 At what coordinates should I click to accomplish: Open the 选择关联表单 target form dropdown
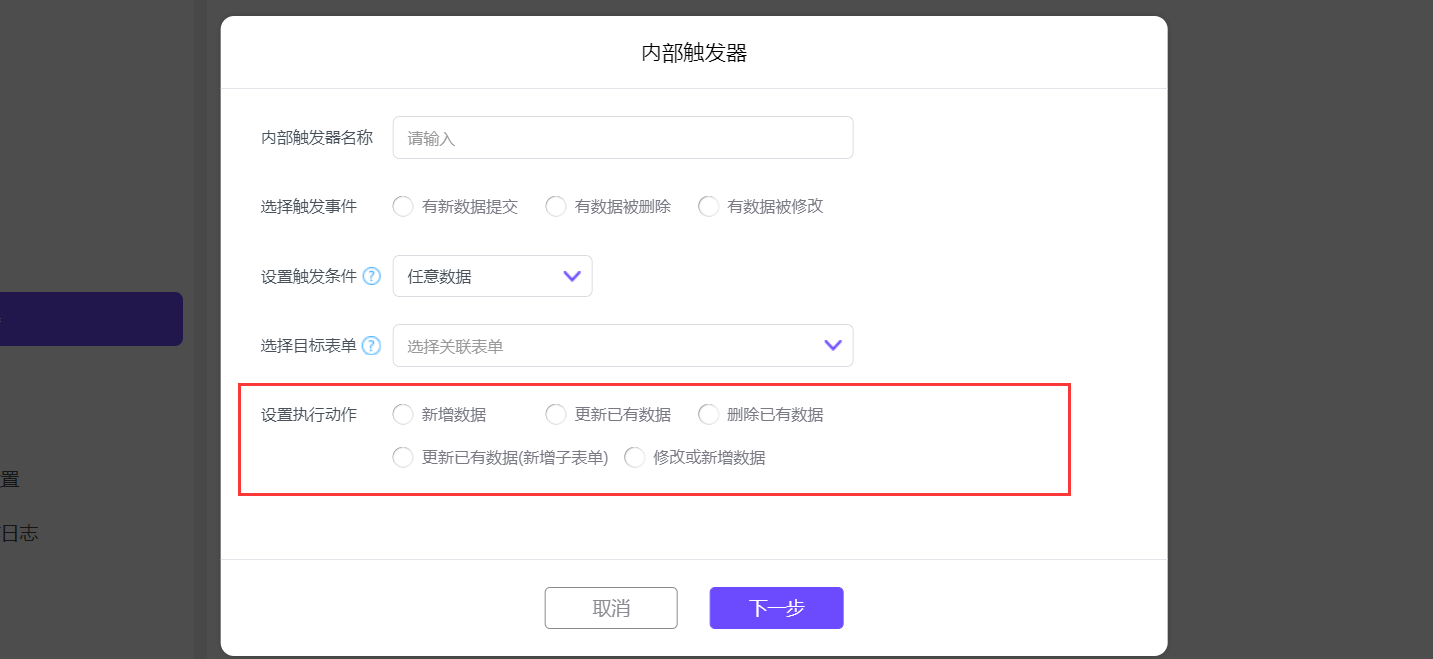(622, 346)
